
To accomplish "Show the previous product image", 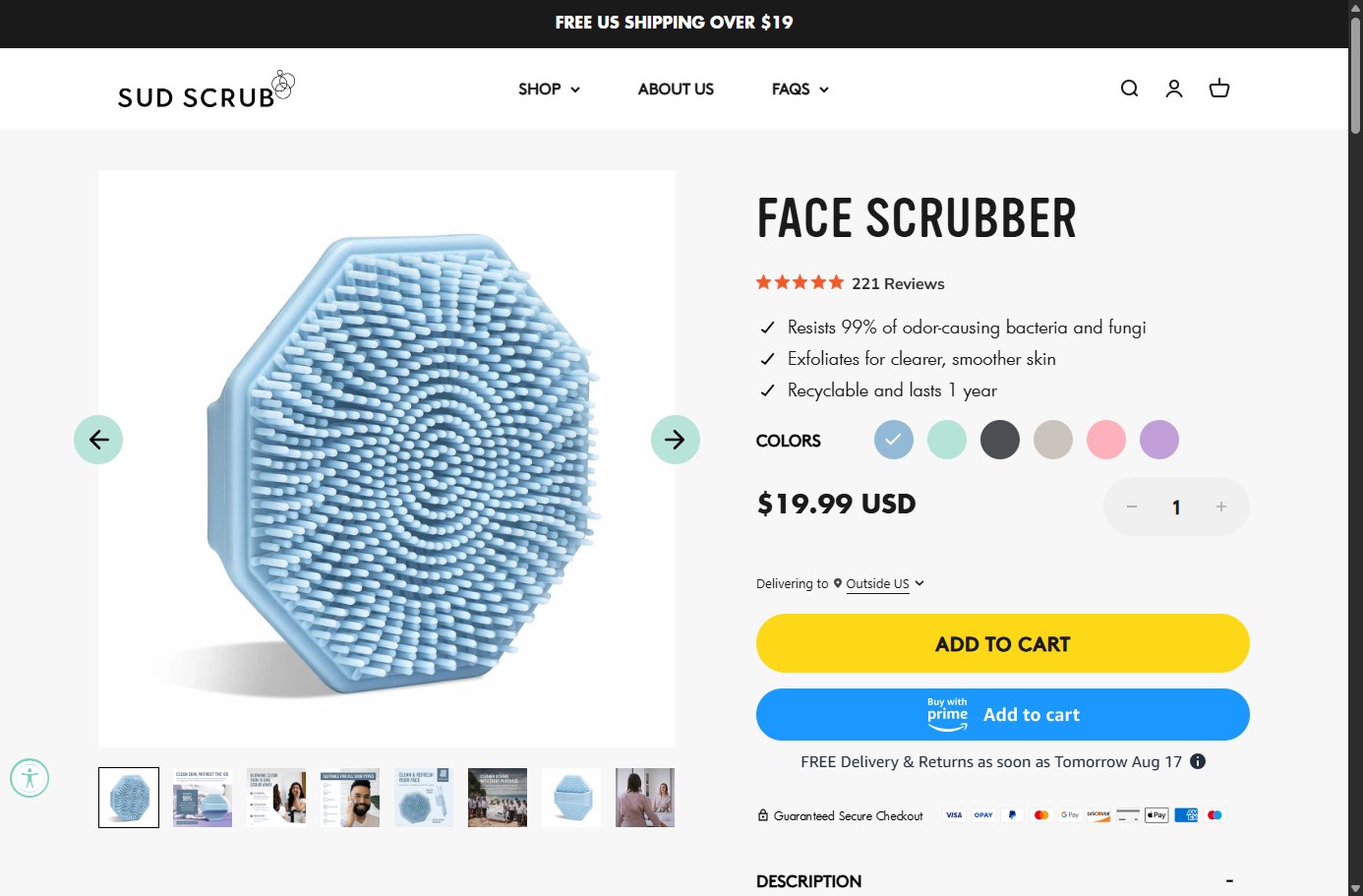I will pos(98,440).
